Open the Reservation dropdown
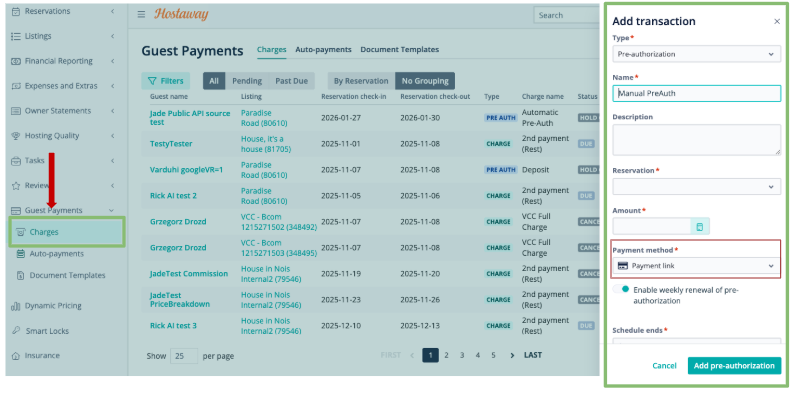Screen dimensions: 799x399 (696, 187)
